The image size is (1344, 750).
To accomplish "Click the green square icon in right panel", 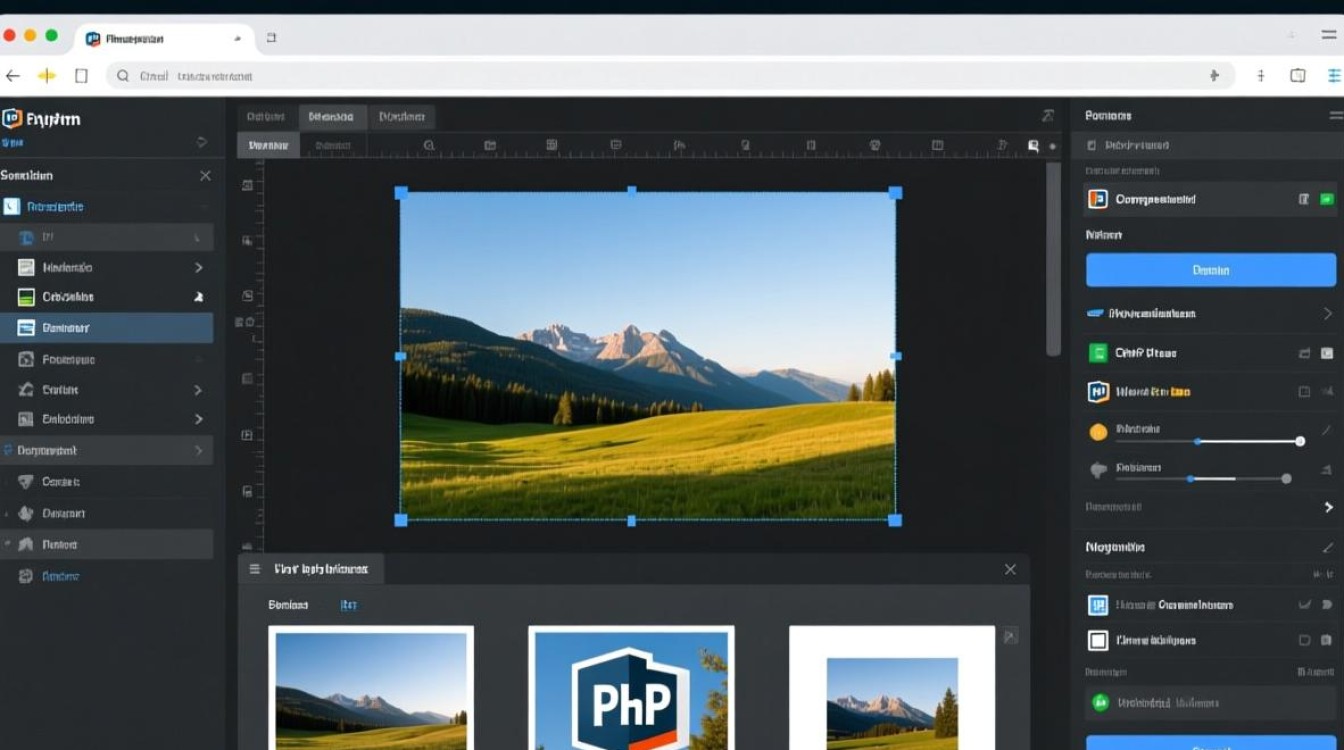I will coord(1097,353).
